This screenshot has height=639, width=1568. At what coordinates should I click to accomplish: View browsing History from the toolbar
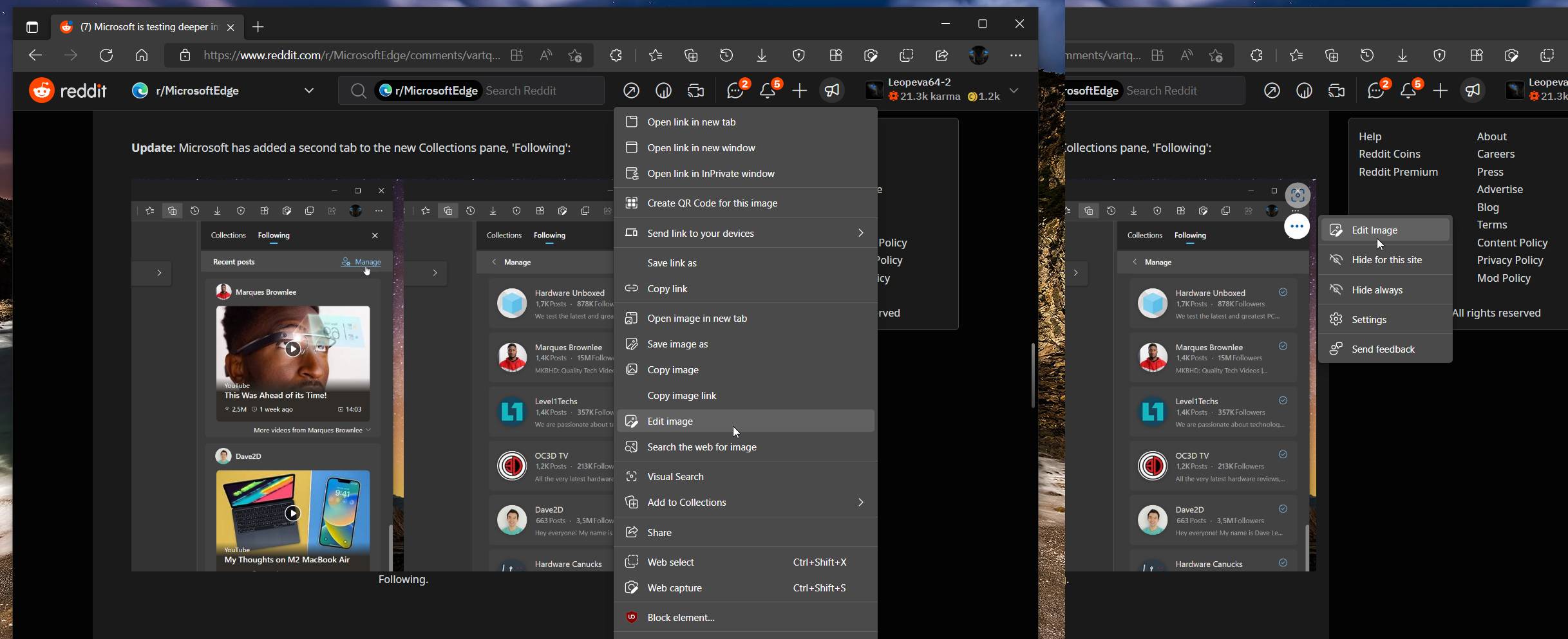726,55
